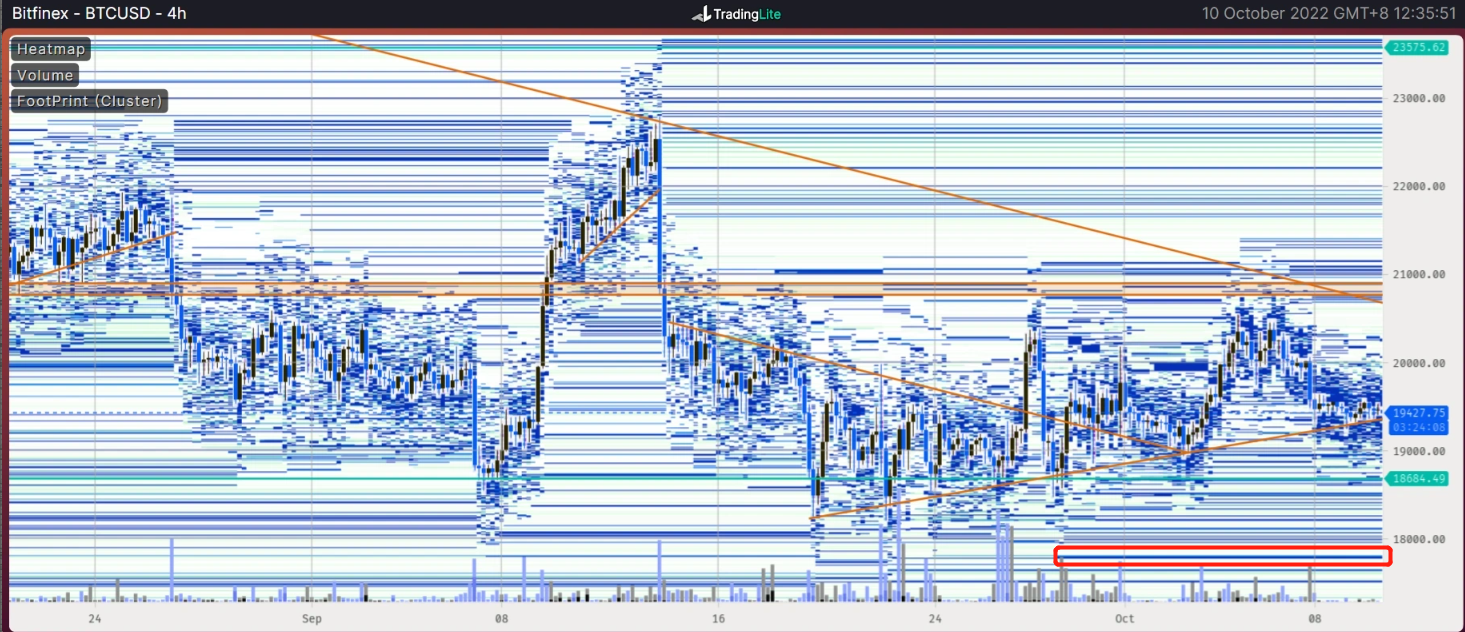This screenshot has width=1465, height=632.
Task: Toggle the Volume layer label
Action: point(45,75)
